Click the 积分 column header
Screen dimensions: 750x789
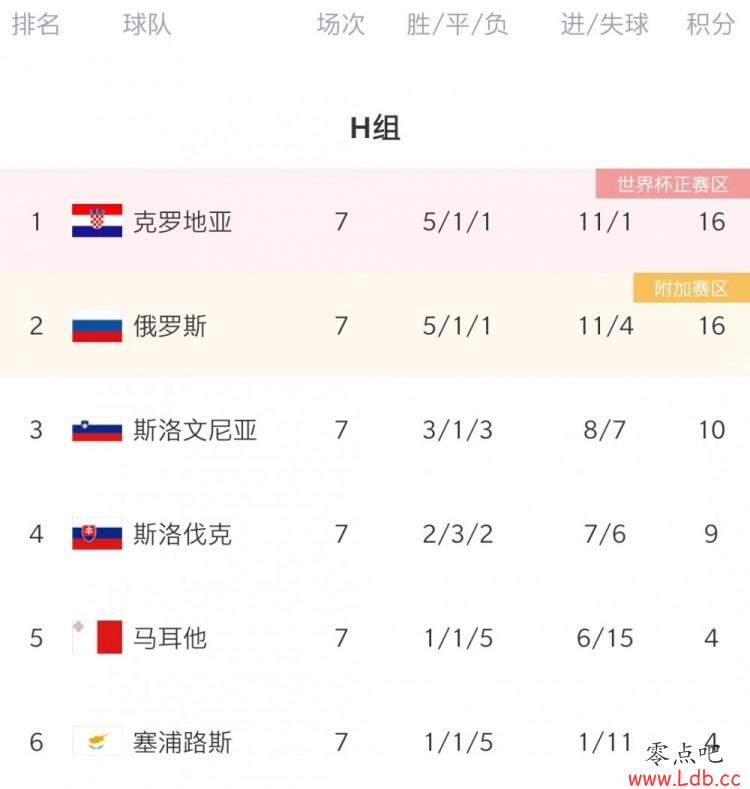711,24
